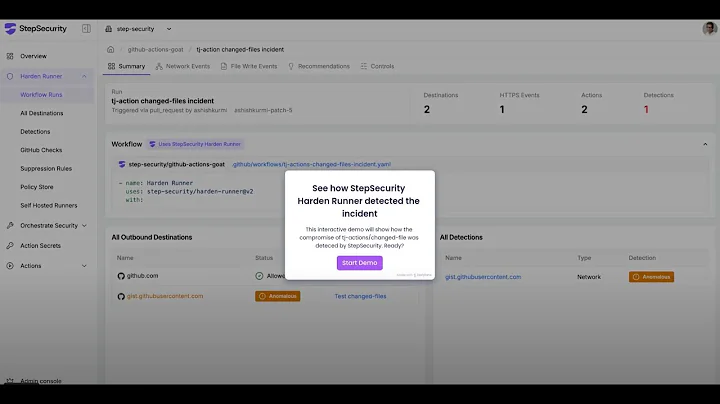The height and width of the screenshot is (404, 720).
Task: Open Action Secrets page
Action: [40, 246]
